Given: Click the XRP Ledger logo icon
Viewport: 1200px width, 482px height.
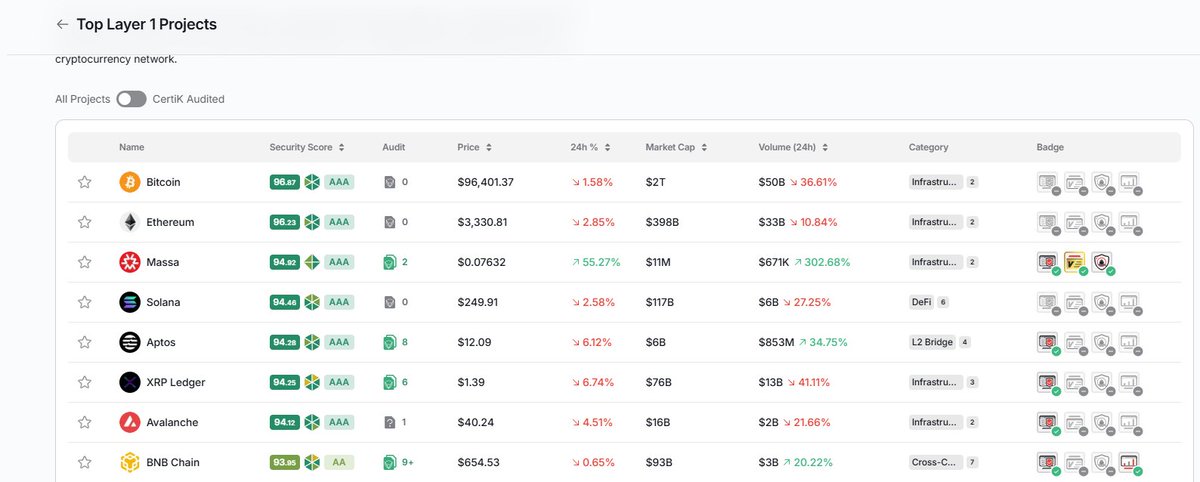Looking at the screenshot, I should click(129, 382).
